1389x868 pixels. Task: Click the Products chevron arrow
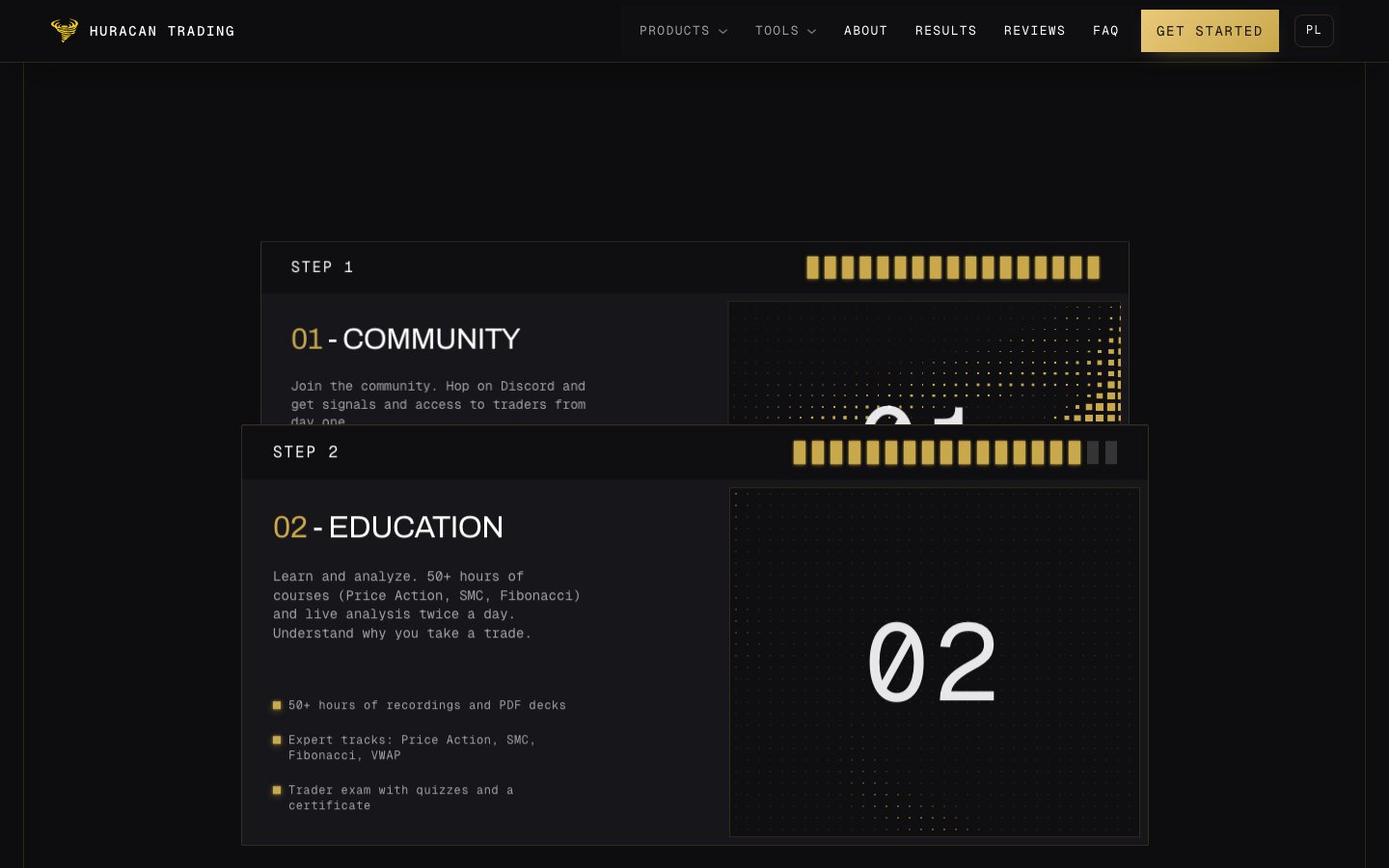tap(723, 32)
